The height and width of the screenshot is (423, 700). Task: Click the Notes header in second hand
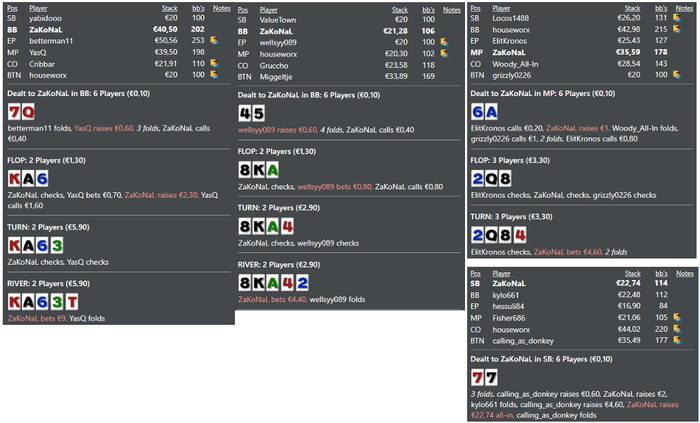point(452,10)
